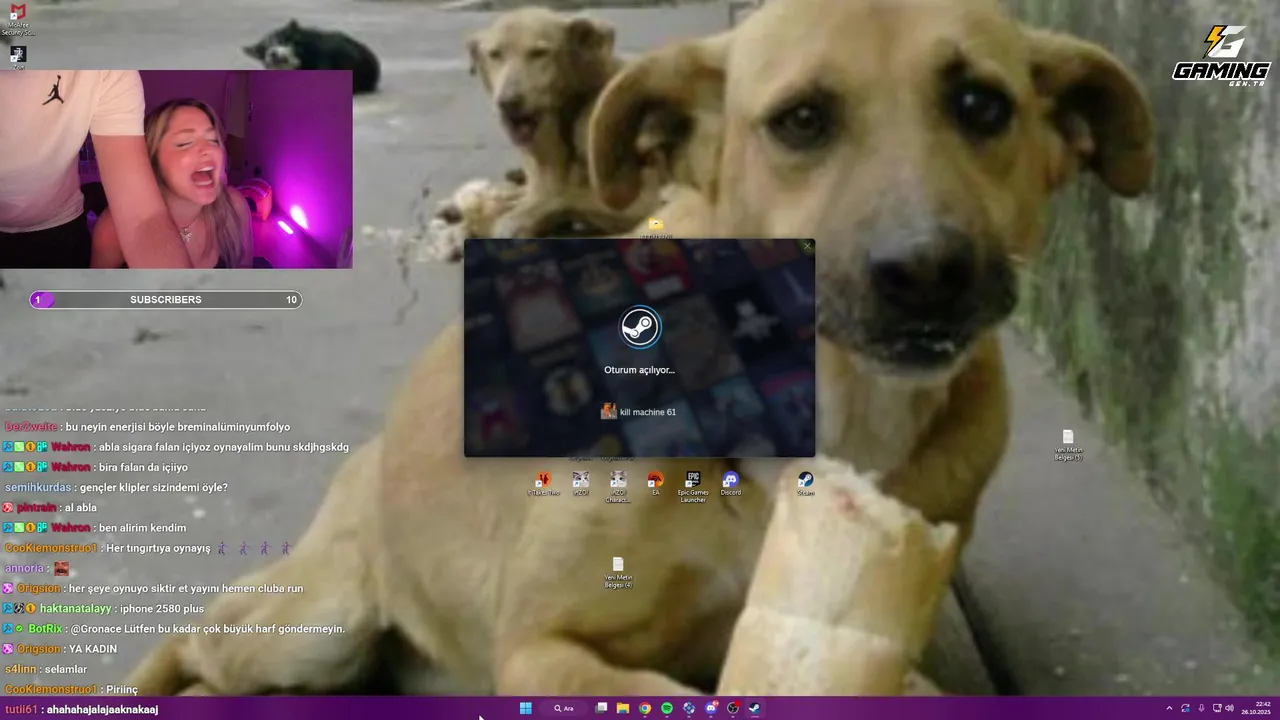Open the It Takes Two desktop shortcut
This screenshot has width=1280, height=720.
click(x=543, y=484)
